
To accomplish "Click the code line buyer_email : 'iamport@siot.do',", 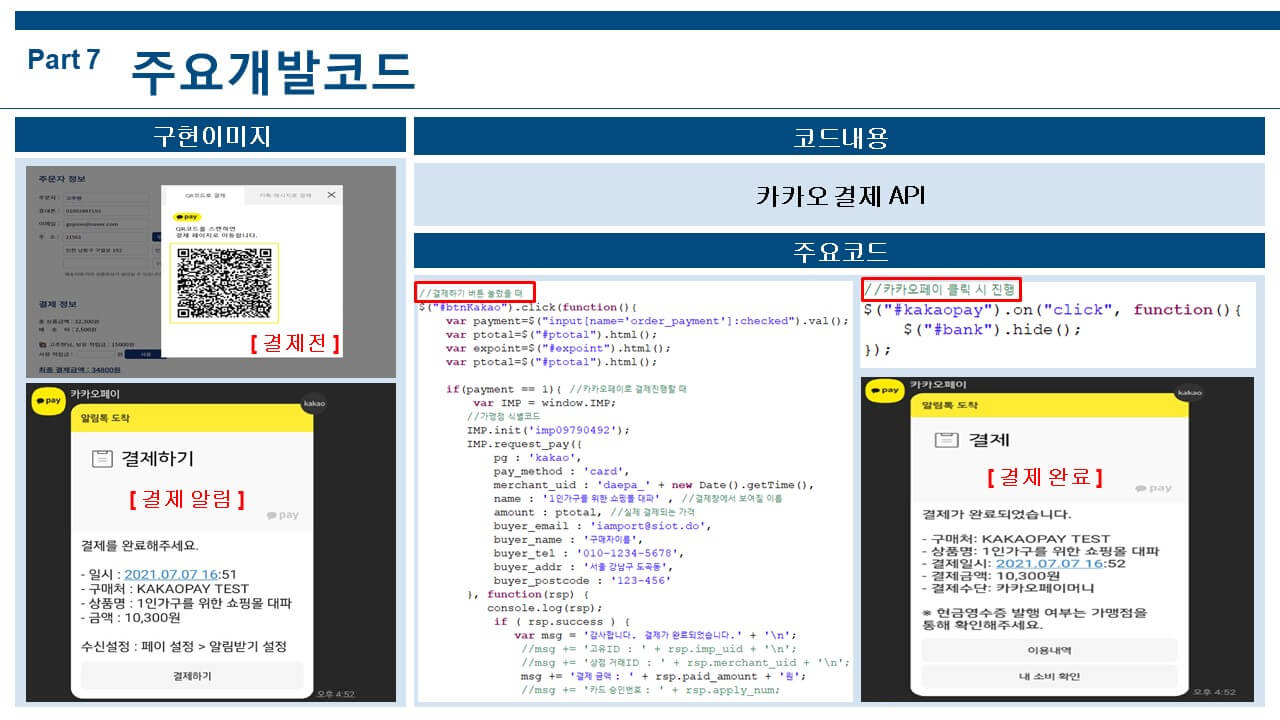I will pos(601,525).
